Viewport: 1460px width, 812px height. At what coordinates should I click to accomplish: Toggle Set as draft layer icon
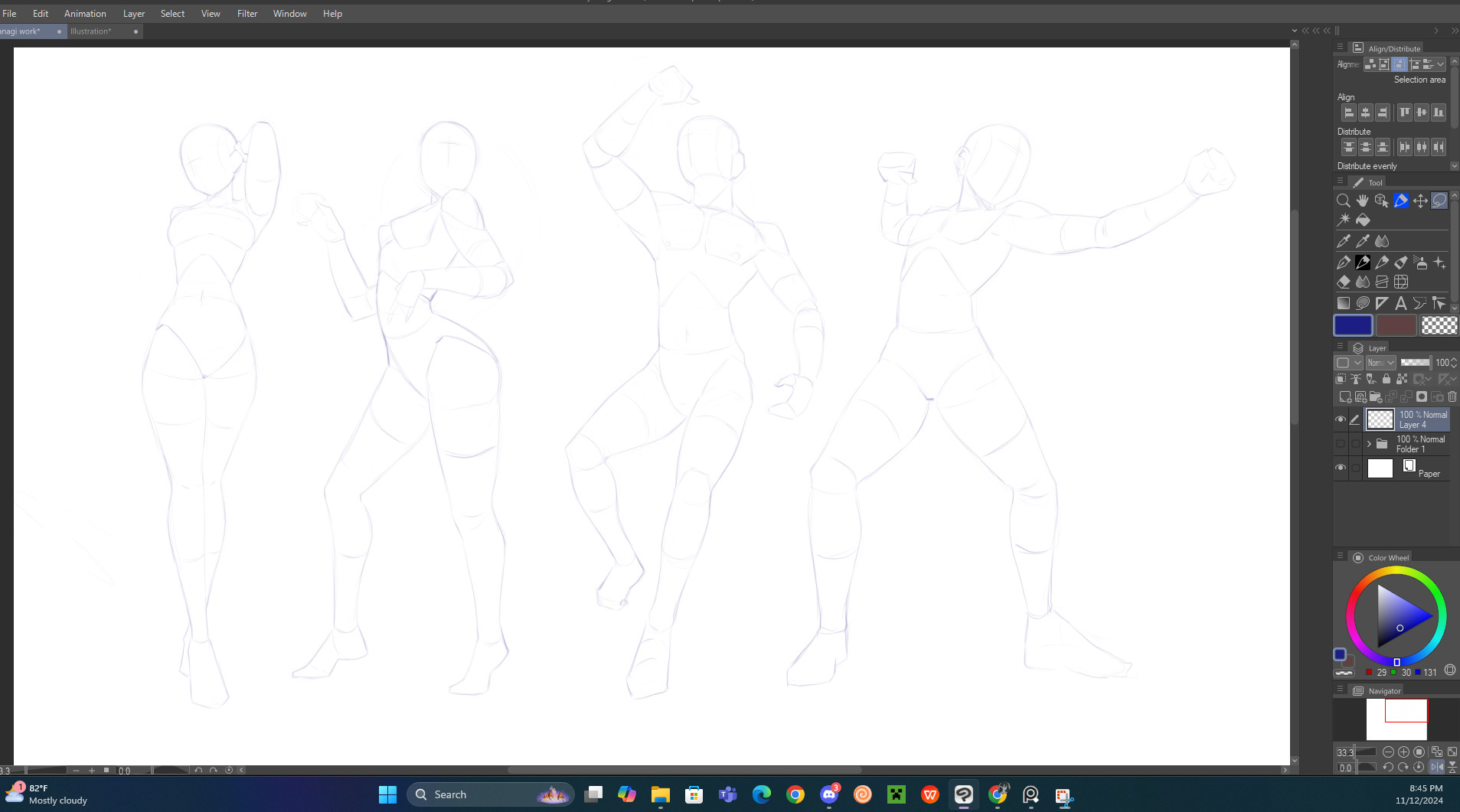pos(1370,379)
